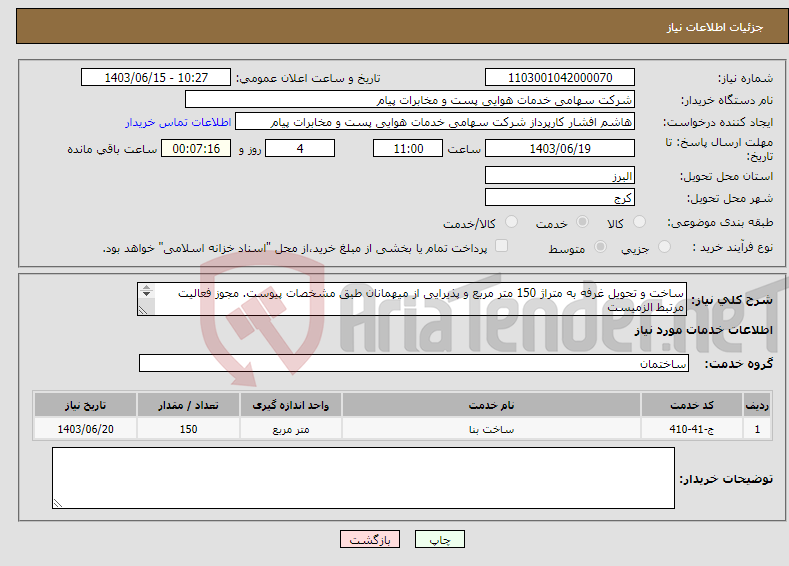Click the ردیف column header

click(757, 405)
